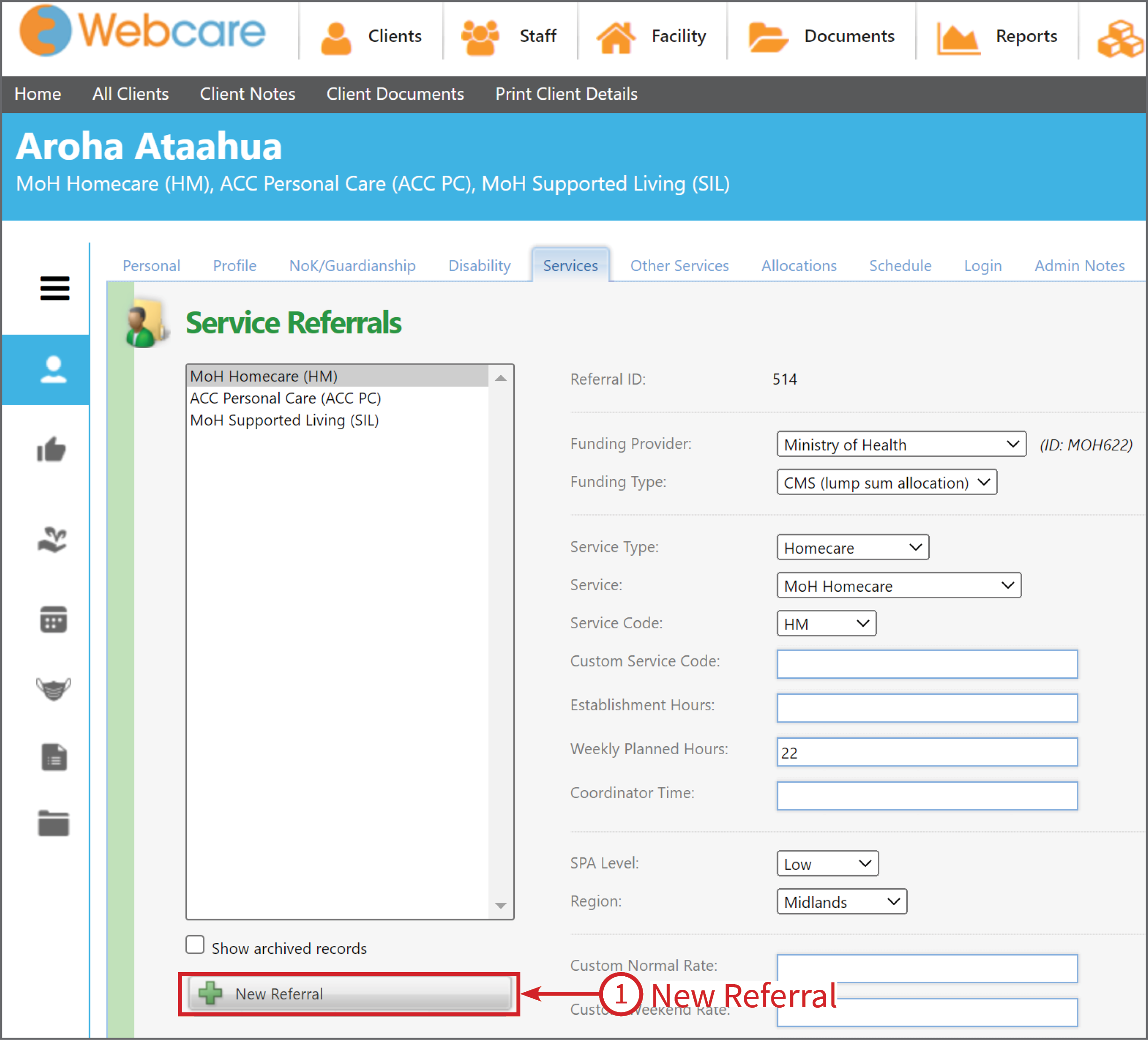This screenshot has width=1148, height=1040.
Task: Click the Custom Weekend Rate field
Action: [927, 1012]
